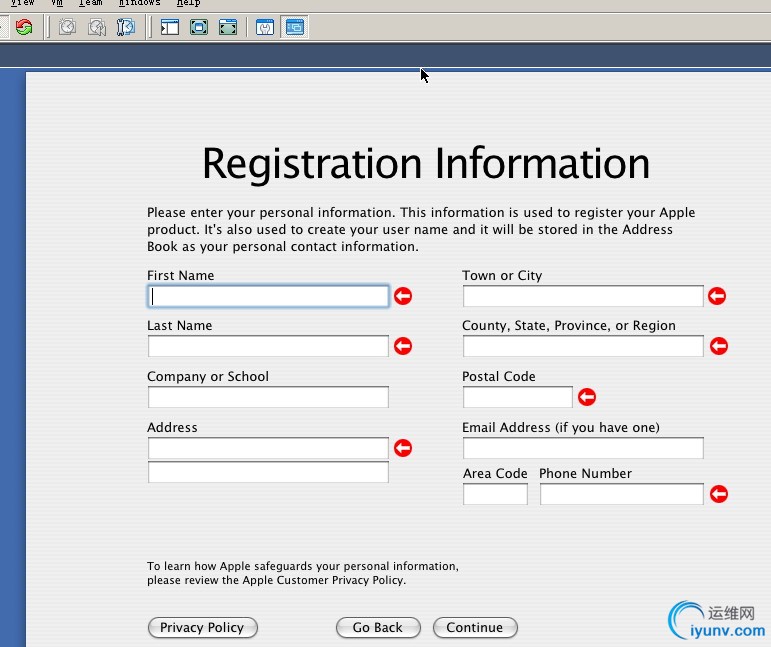Click the Phone Number field
The height and width of the screenshot is (647, 771).
tap(622, 494)
